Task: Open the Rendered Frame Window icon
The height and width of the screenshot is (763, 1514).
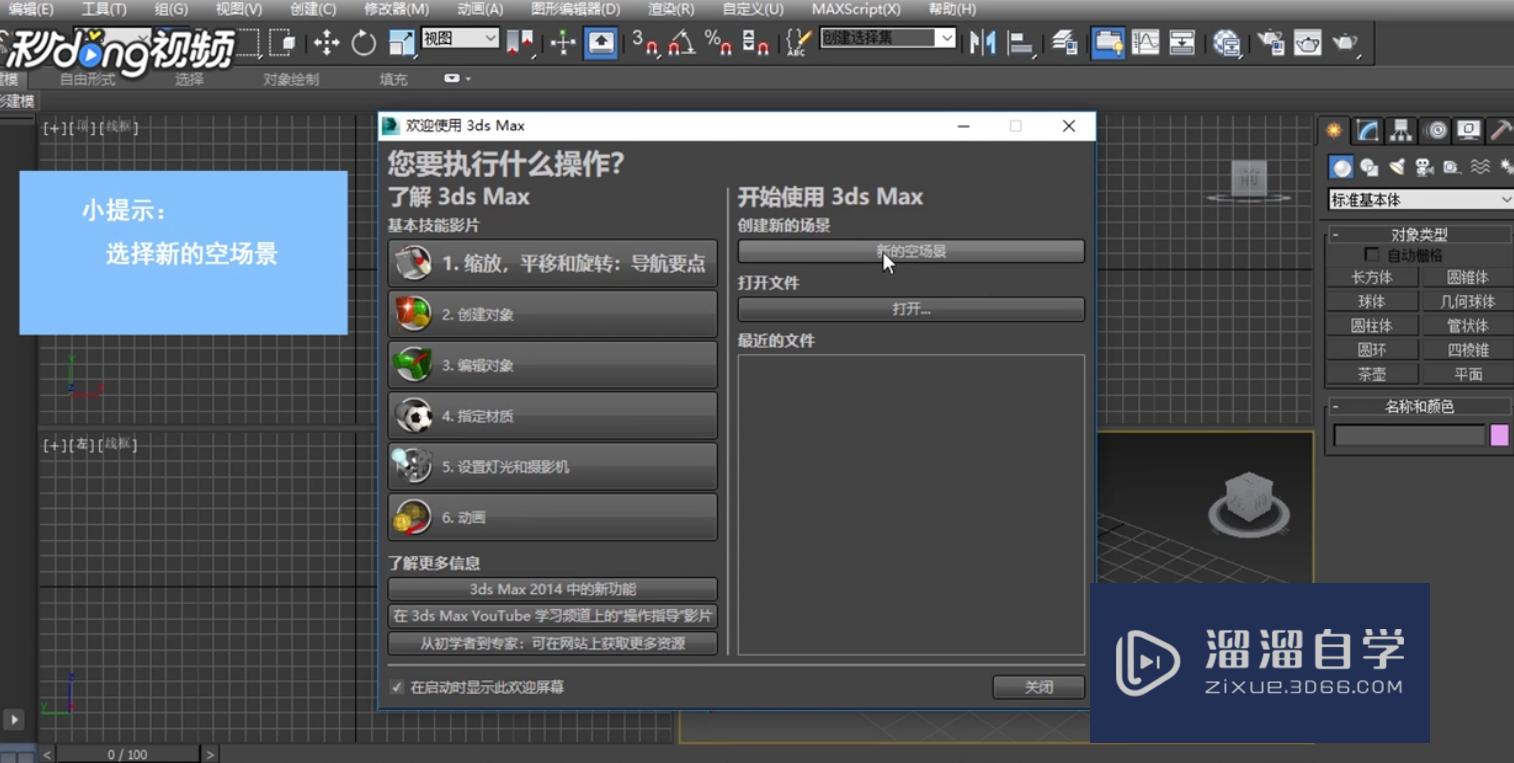Action: [x=1308, y=42]
